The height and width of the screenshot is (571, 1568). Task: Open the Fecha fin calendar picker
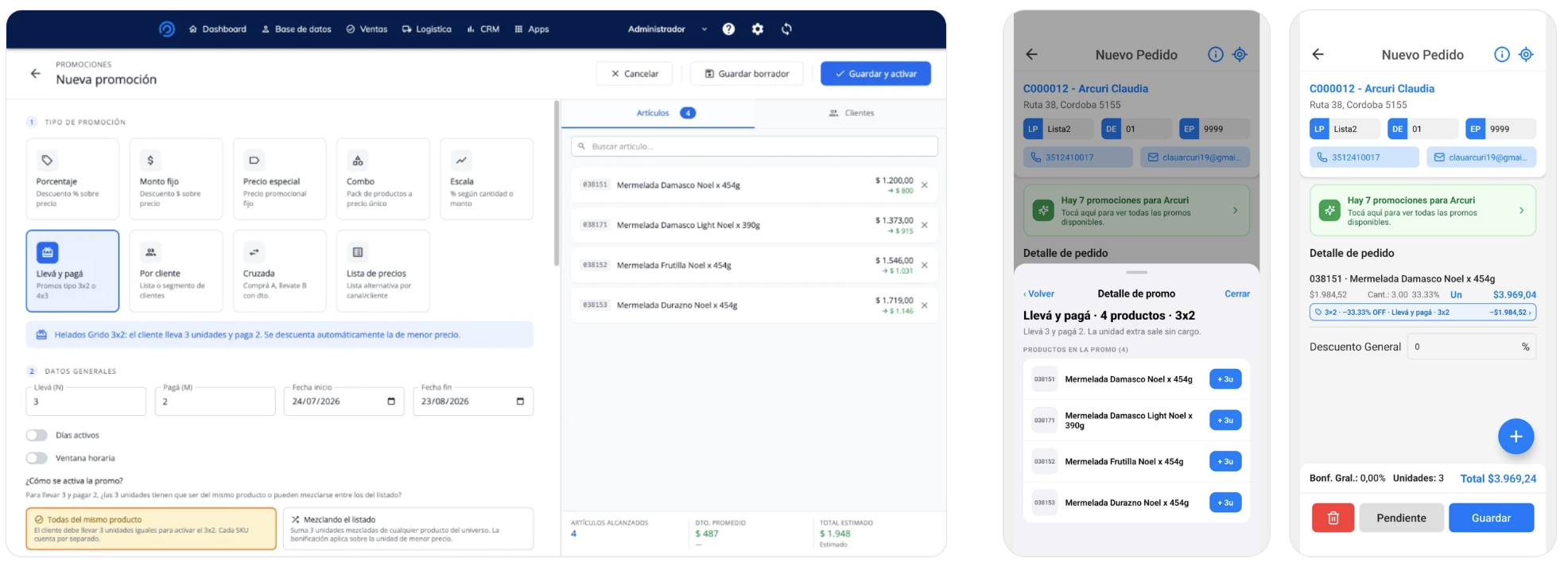520,401
